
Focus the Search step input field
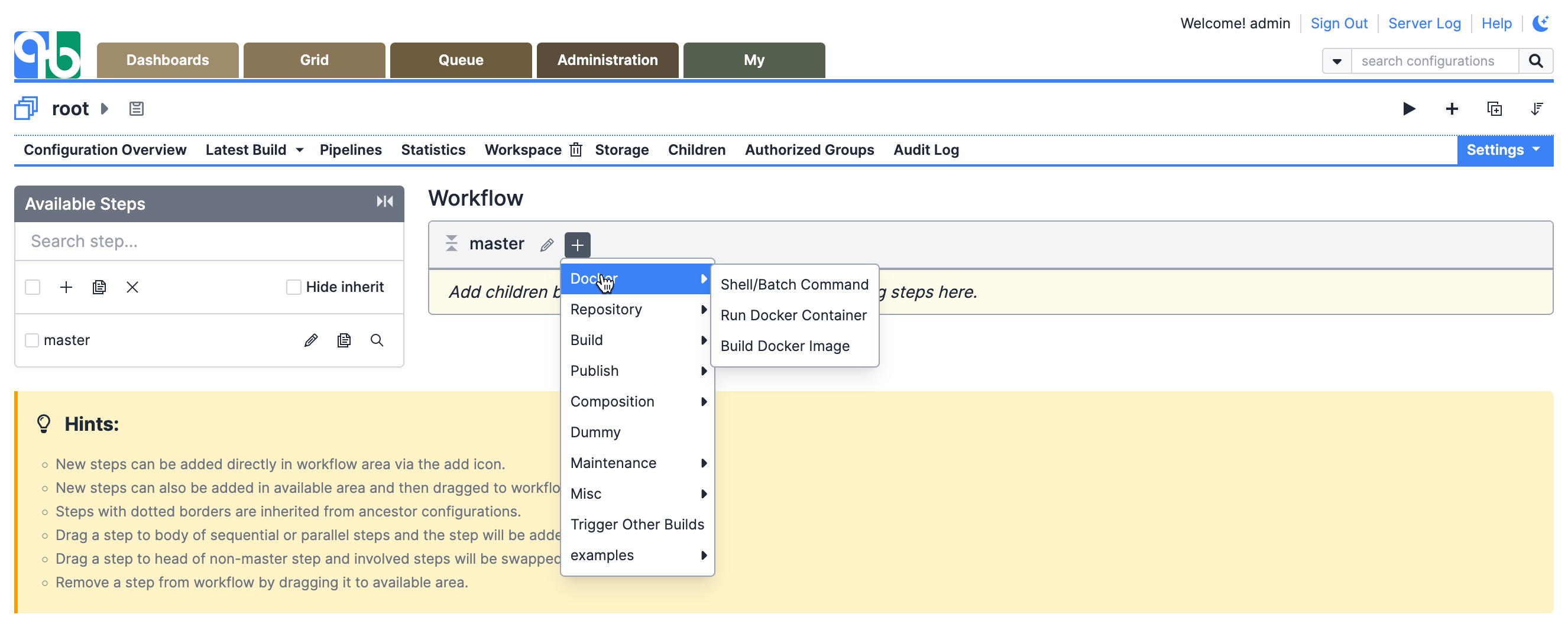coord(209,242)
